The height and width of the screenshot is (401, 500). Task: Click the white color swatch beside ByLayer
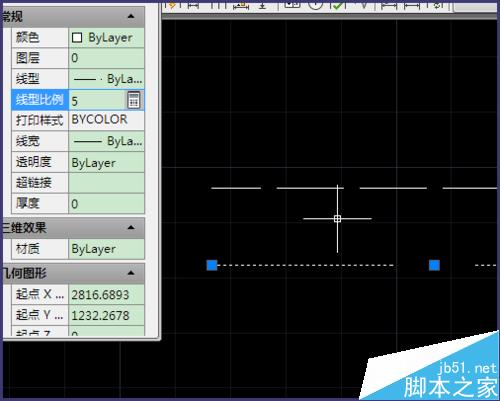click(x=77, y=37)
